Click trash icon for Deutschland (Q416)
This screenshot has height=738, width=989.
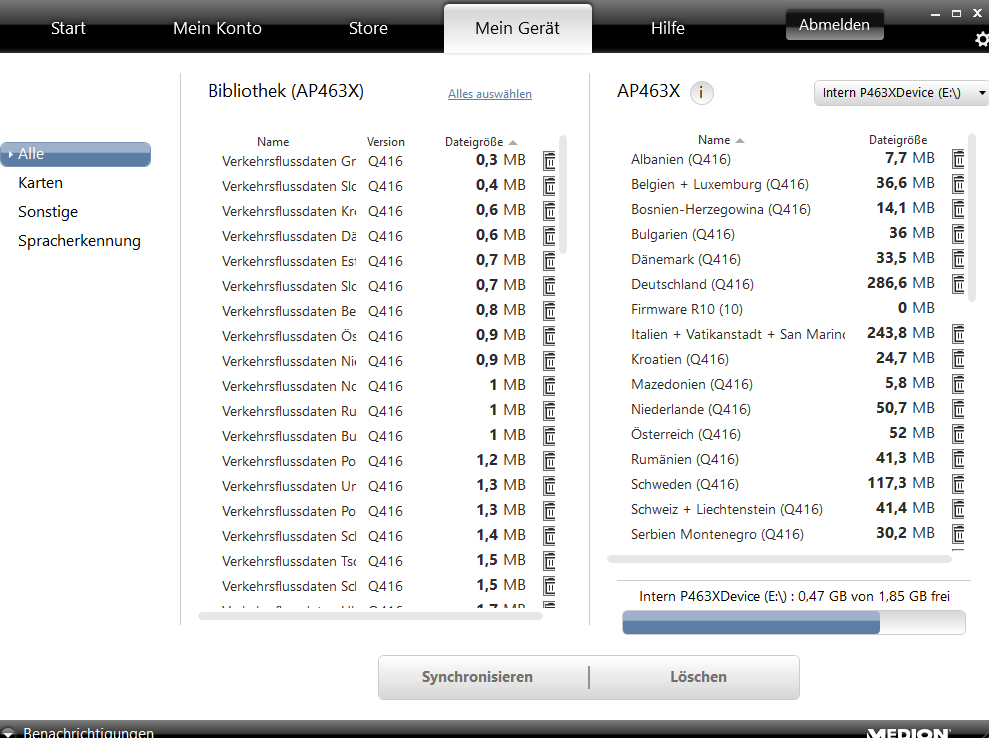click(958, 284)
